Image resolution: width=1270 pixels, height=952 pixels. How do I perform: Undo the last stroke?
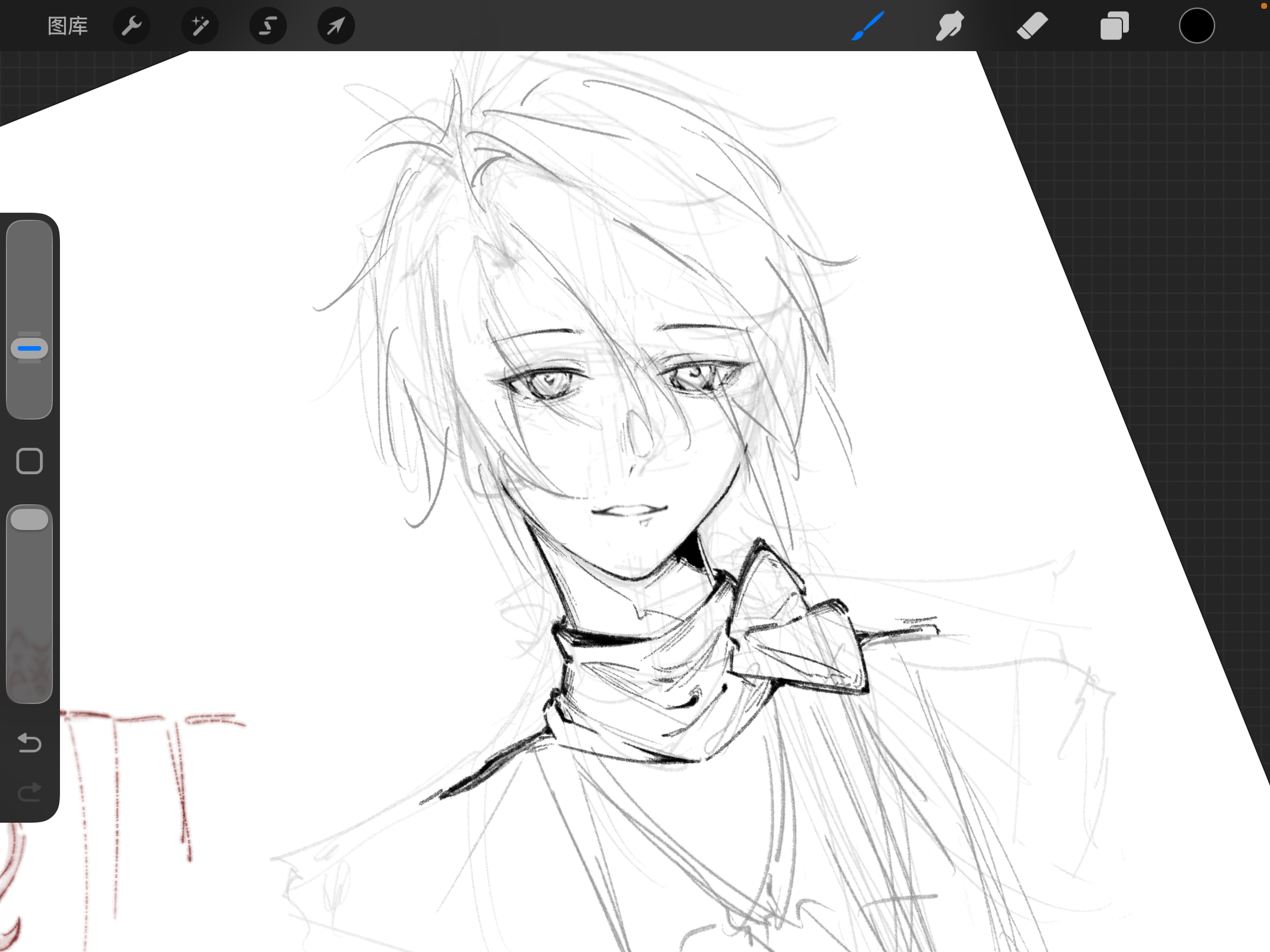[x=29, y=743]
